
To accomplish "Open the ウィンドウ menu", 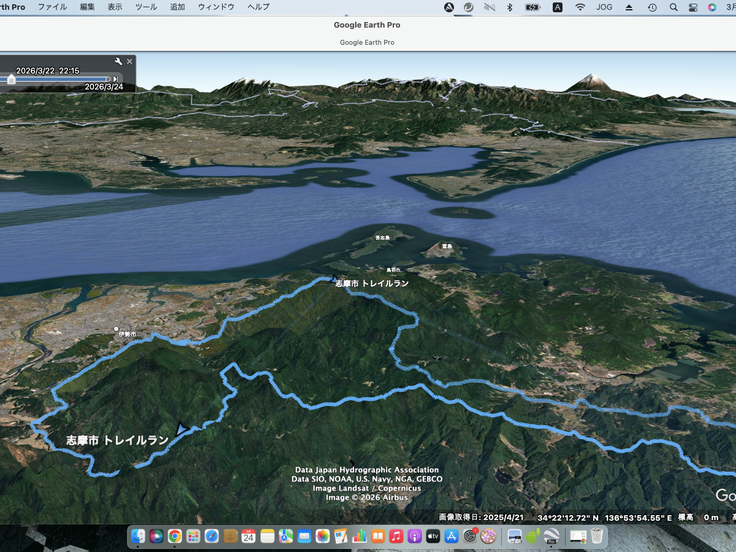I will (x=216, y=7).
